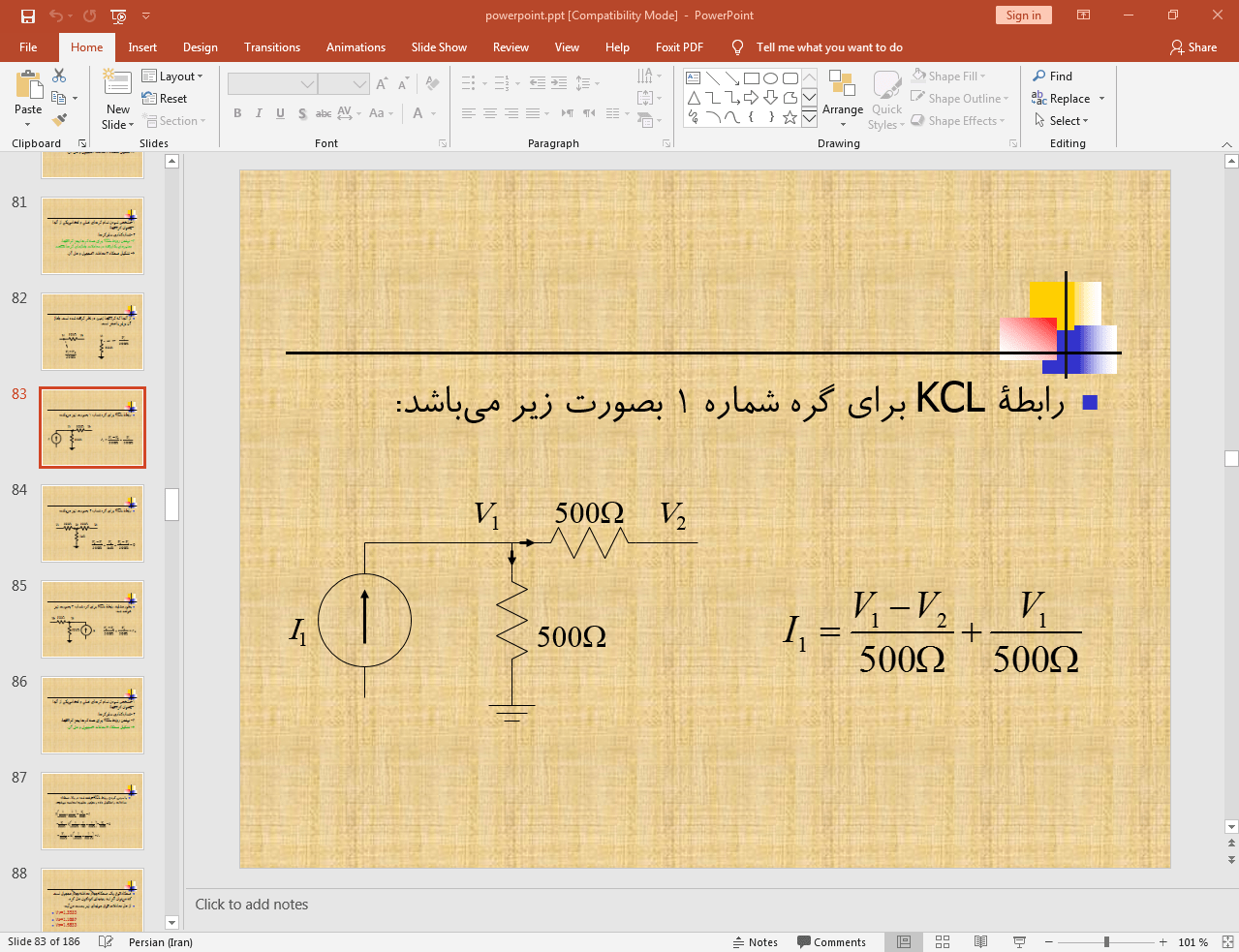Image resolution: width=1239 pixels, height=952 pixels.
Task: Switch to Reading View icon
Action: pyautogui.click(x=980, y=942)
